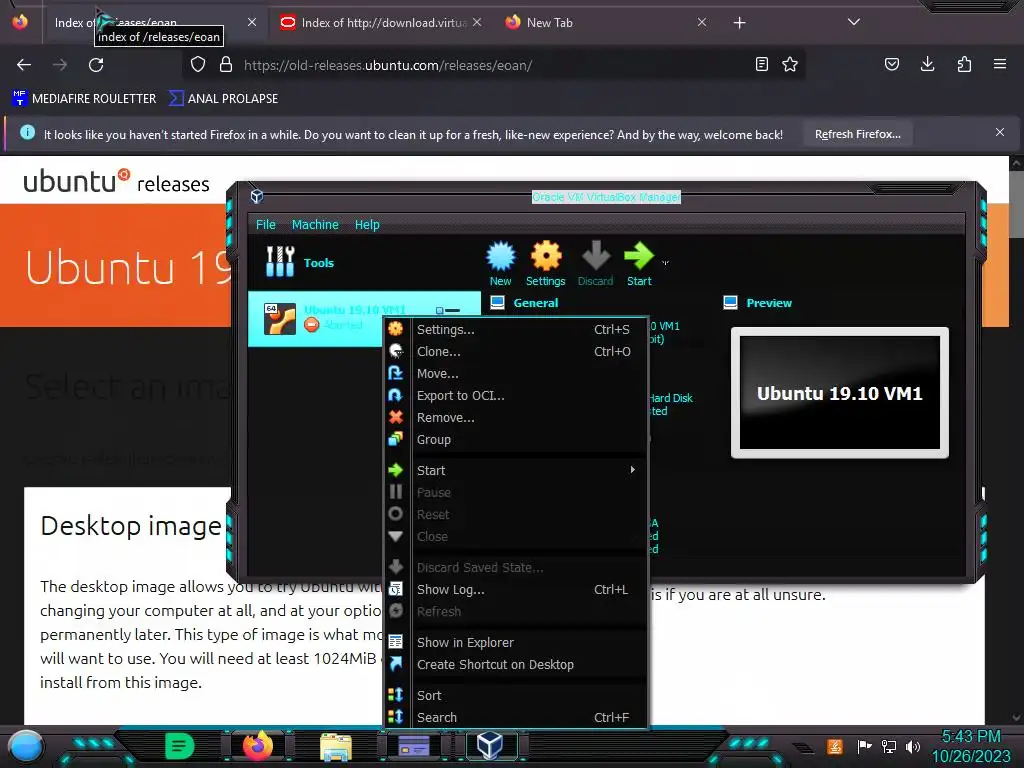Screen dimensions: 1024x768
Task: Click the Refresh Firefox... button
Action: [857, 134]
